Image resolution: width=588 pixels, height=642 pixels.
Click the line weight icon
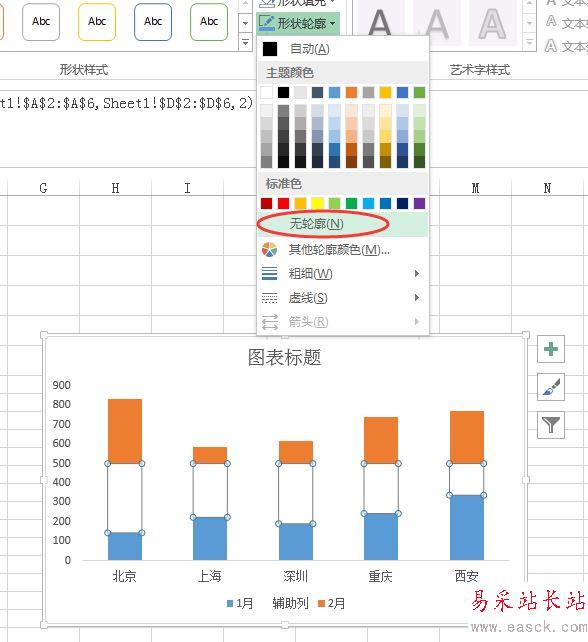(x=269, y=274)
